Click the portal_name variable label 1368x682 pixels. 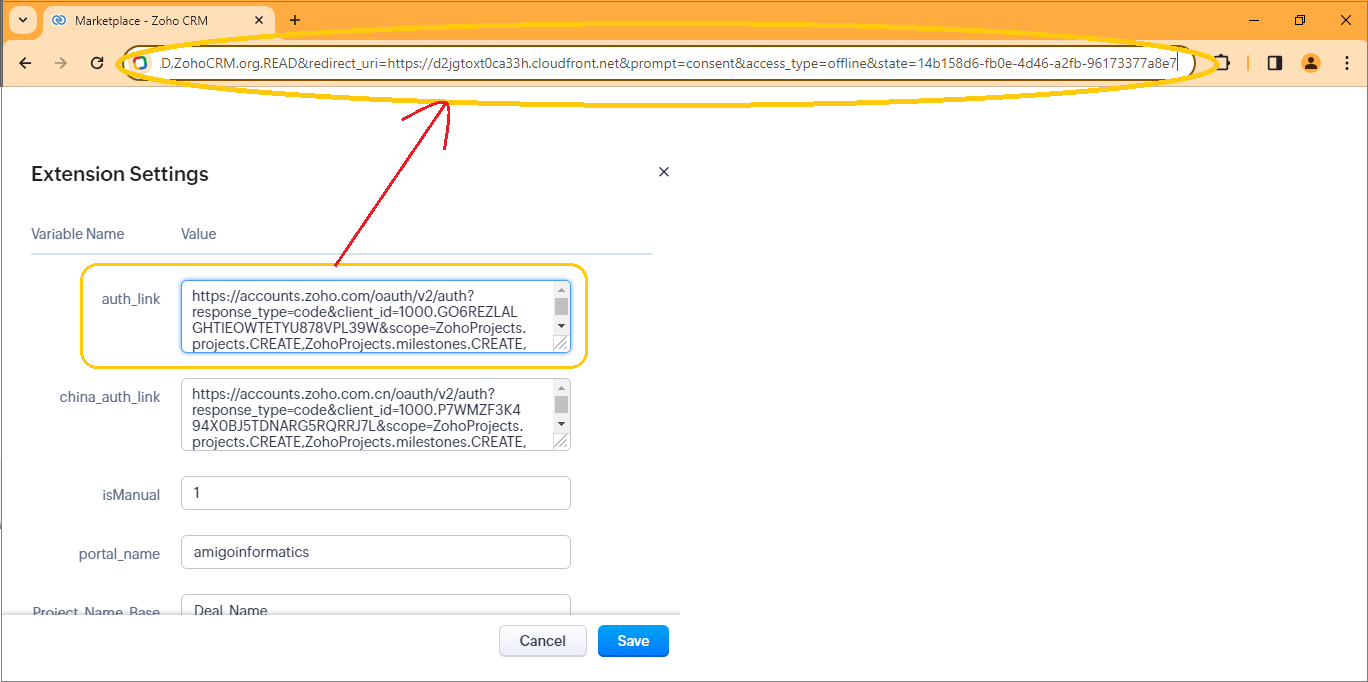click(x=119, y=554)
